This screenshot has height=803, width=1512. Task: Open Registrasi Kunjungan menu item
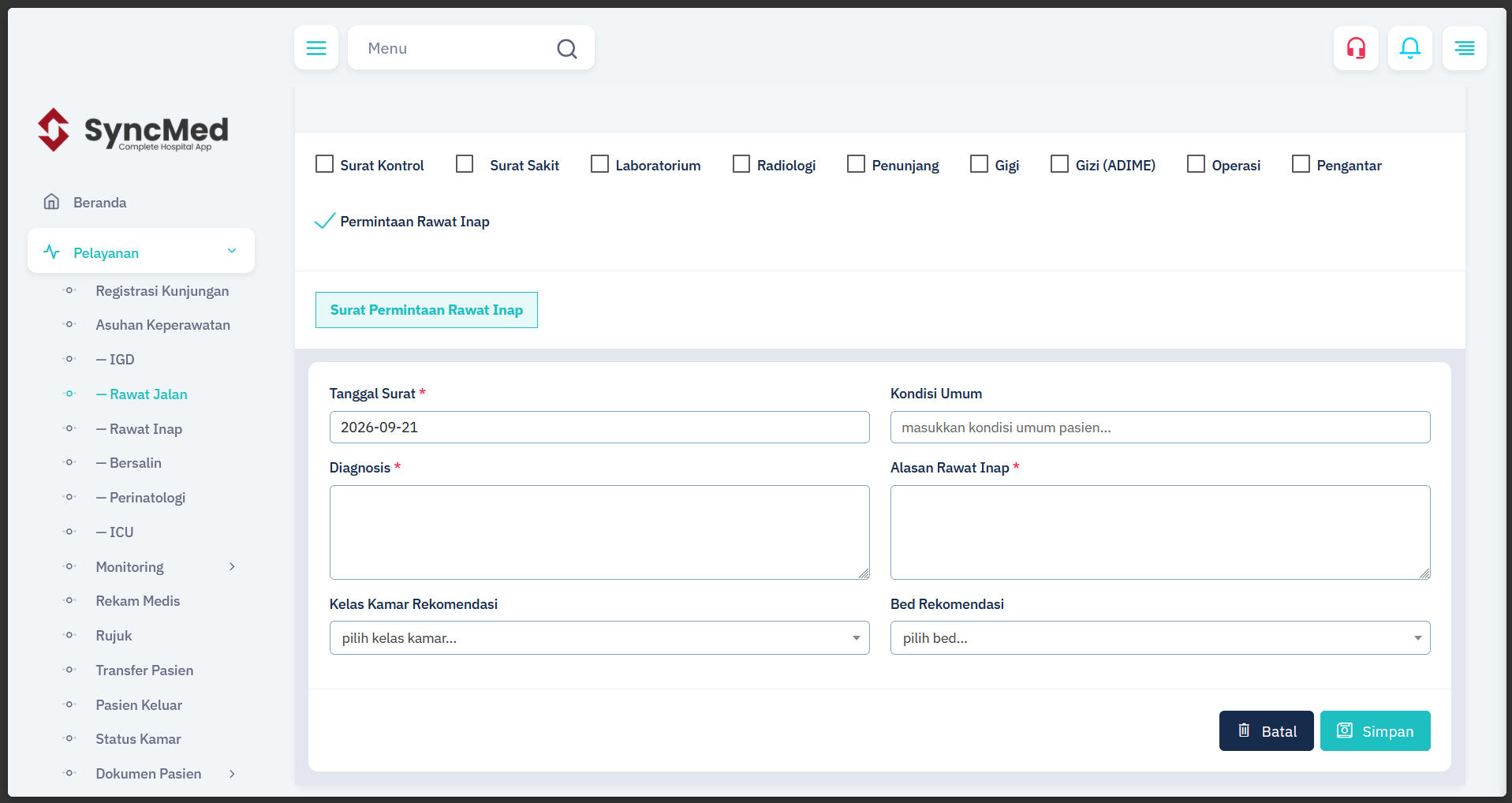[162, 291]
